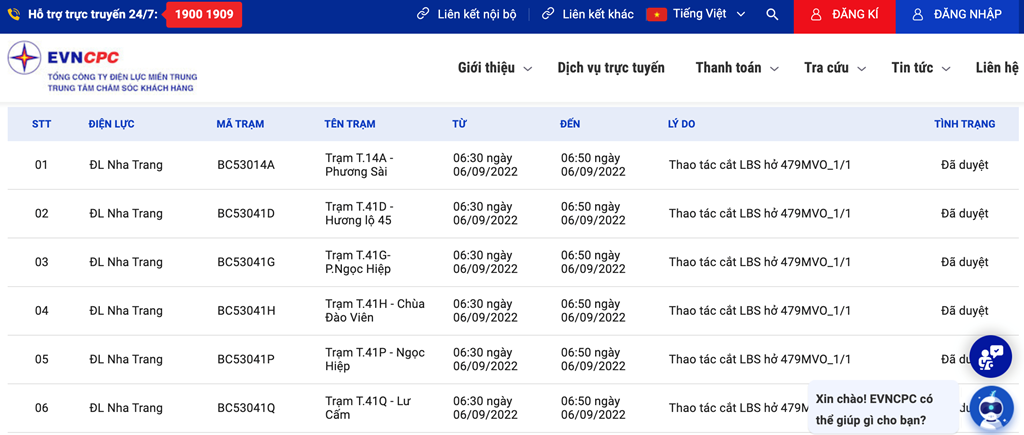The width and height of the screenshot is (1024, 435).
Task: Open the chat robot assistant icon
Action: coord(990,409)
